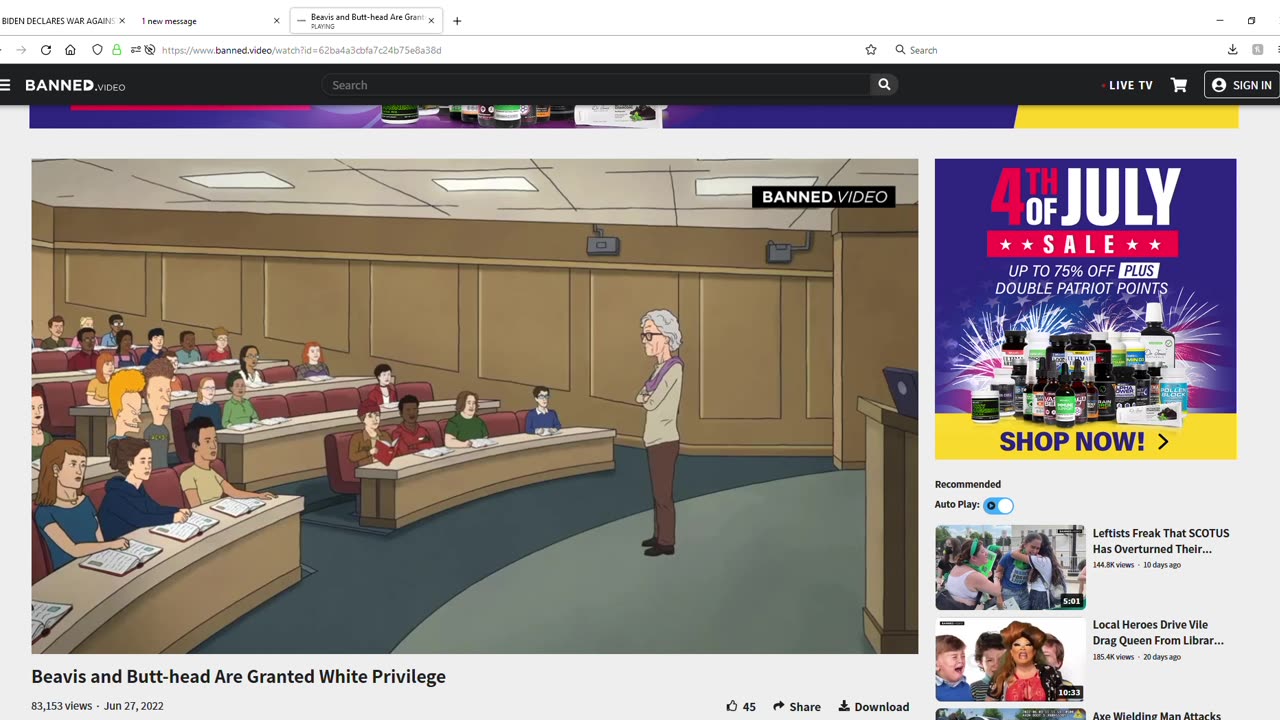The image size is (1280, 720).
Task: Open Local Heroes Drive Vile Drag Queen thumbnail
Action: tap(1010, 659)
